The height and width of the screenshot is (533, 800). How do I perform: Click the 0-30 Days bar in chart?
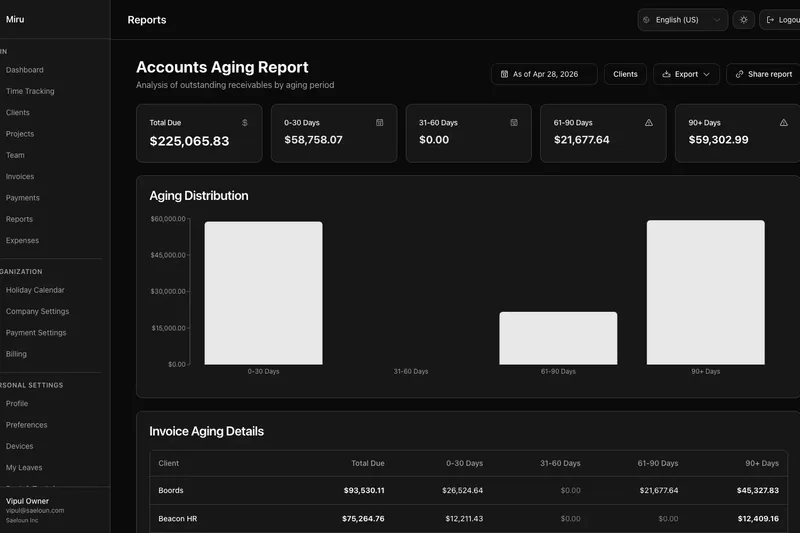[263, 293]
